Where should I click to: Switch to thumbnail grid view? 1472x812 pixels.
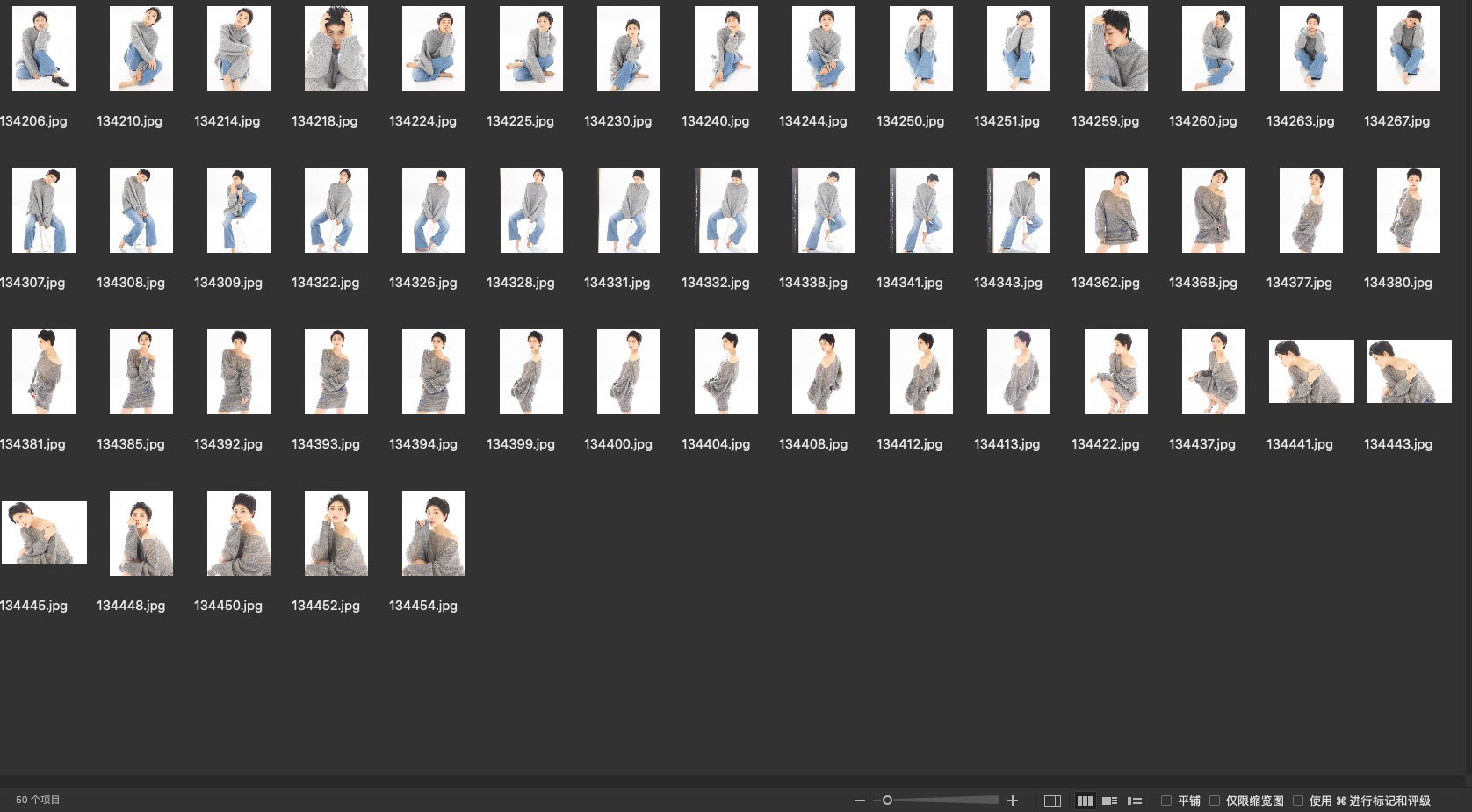(x=1085, y=801)
